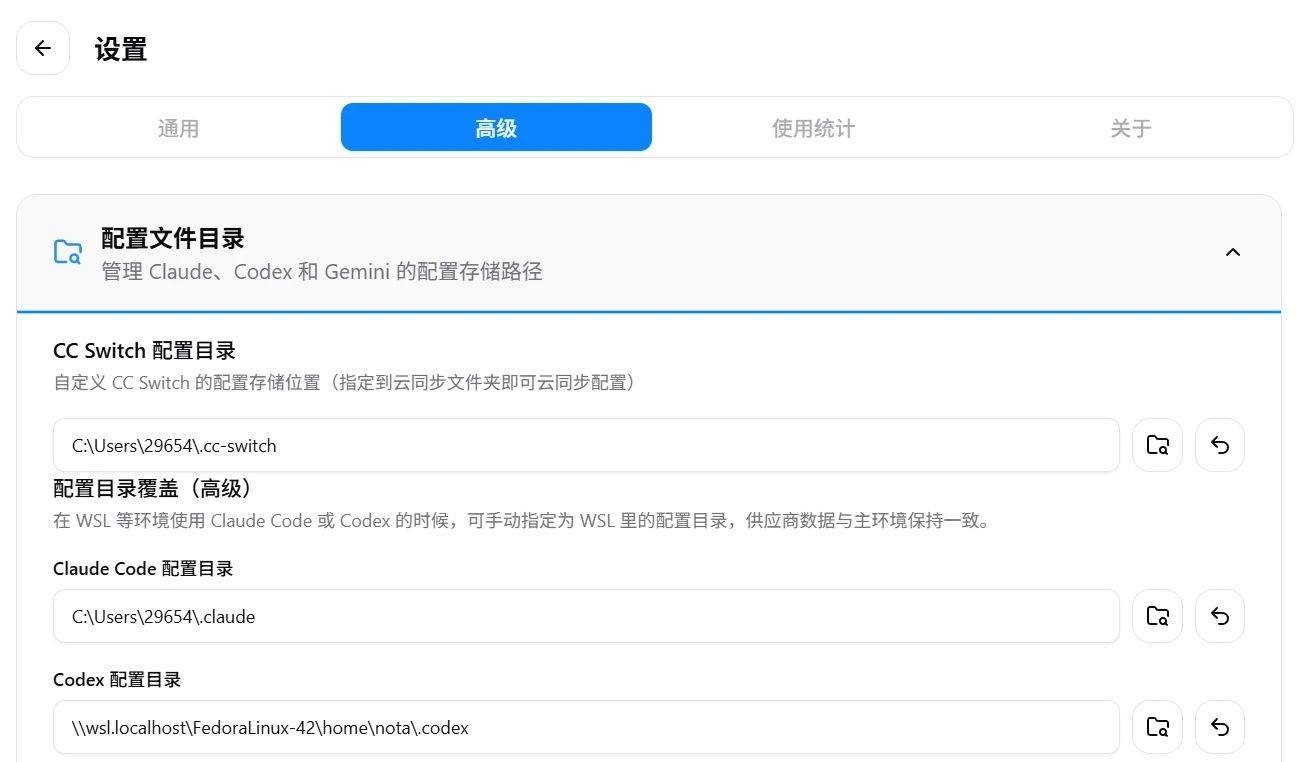The image size is (1307, 762).
Task: Open the 使用统计 tab
Action: click(813, 128)
